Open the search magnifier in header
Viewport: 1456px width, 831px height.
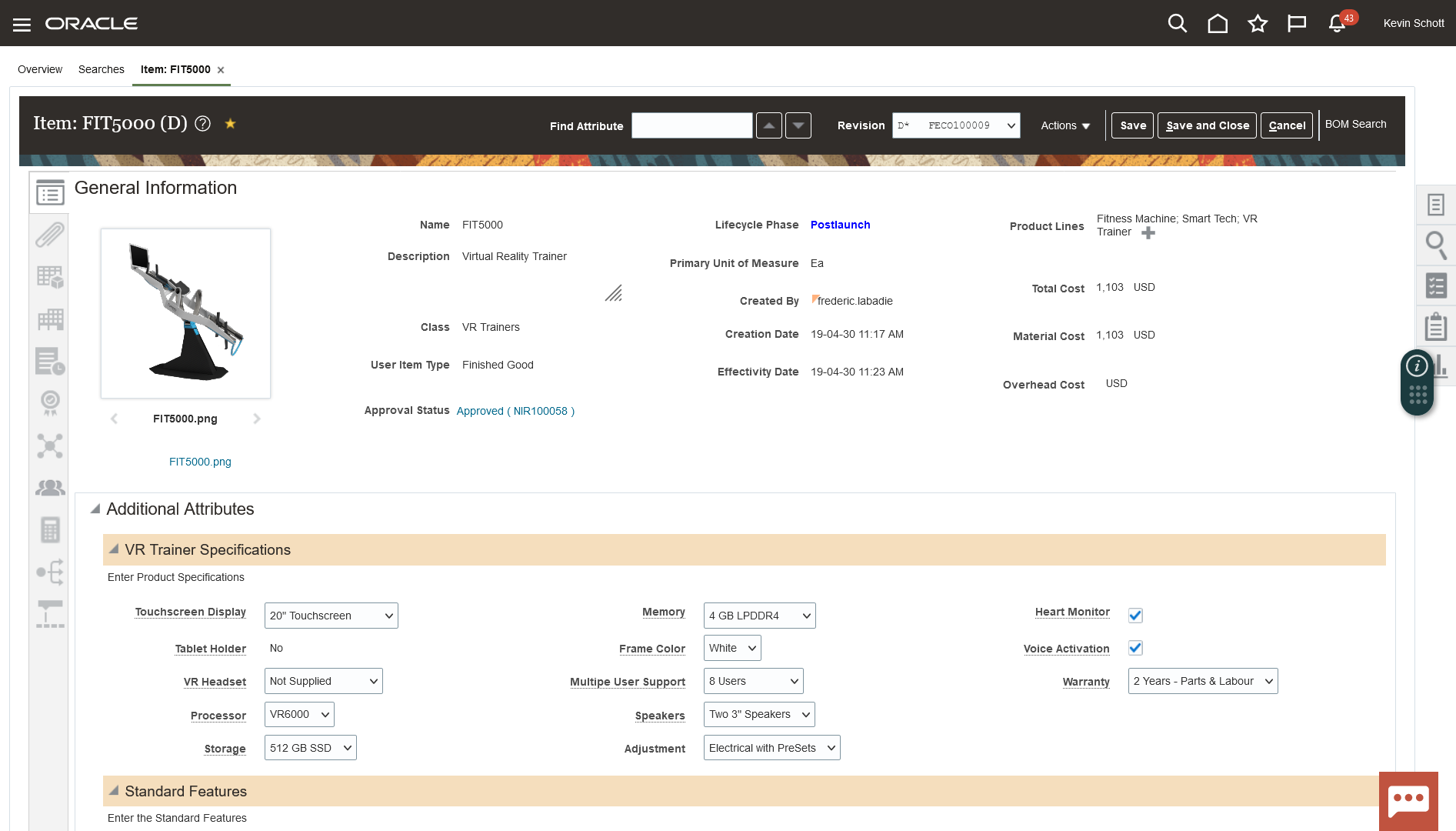(x=1177, y=24)
